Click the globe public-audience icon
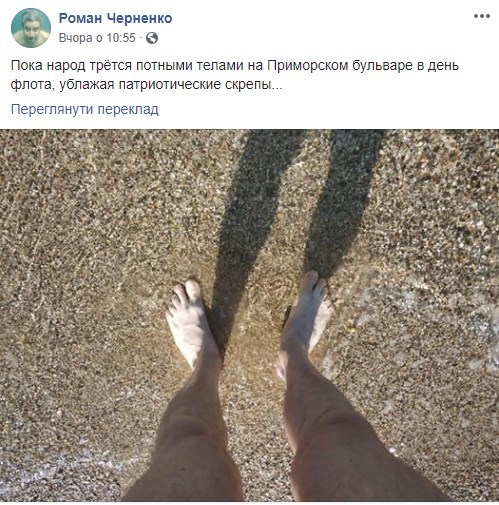Screen dimensions: 499x505 coord(152,38)
